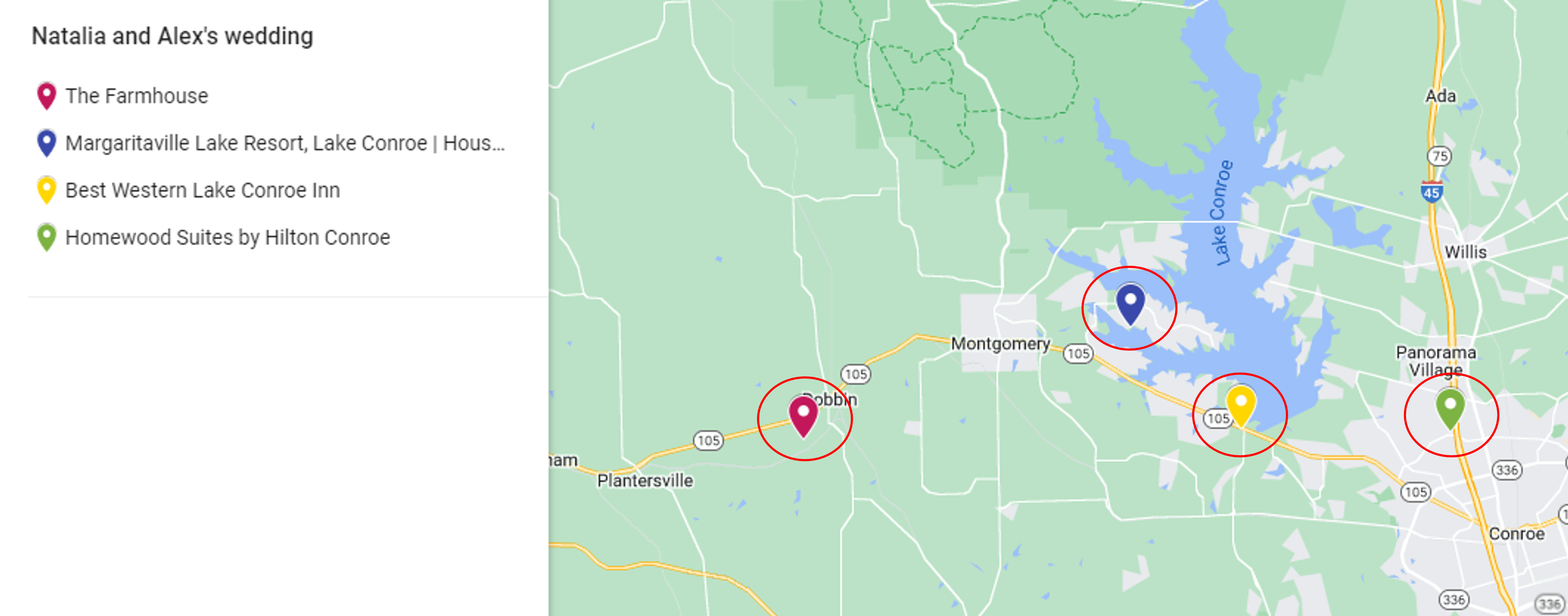Click the Route 75 shield near Ada
The width and height of the screenshot is (1568, 616).
click(x=1439, y=156)
